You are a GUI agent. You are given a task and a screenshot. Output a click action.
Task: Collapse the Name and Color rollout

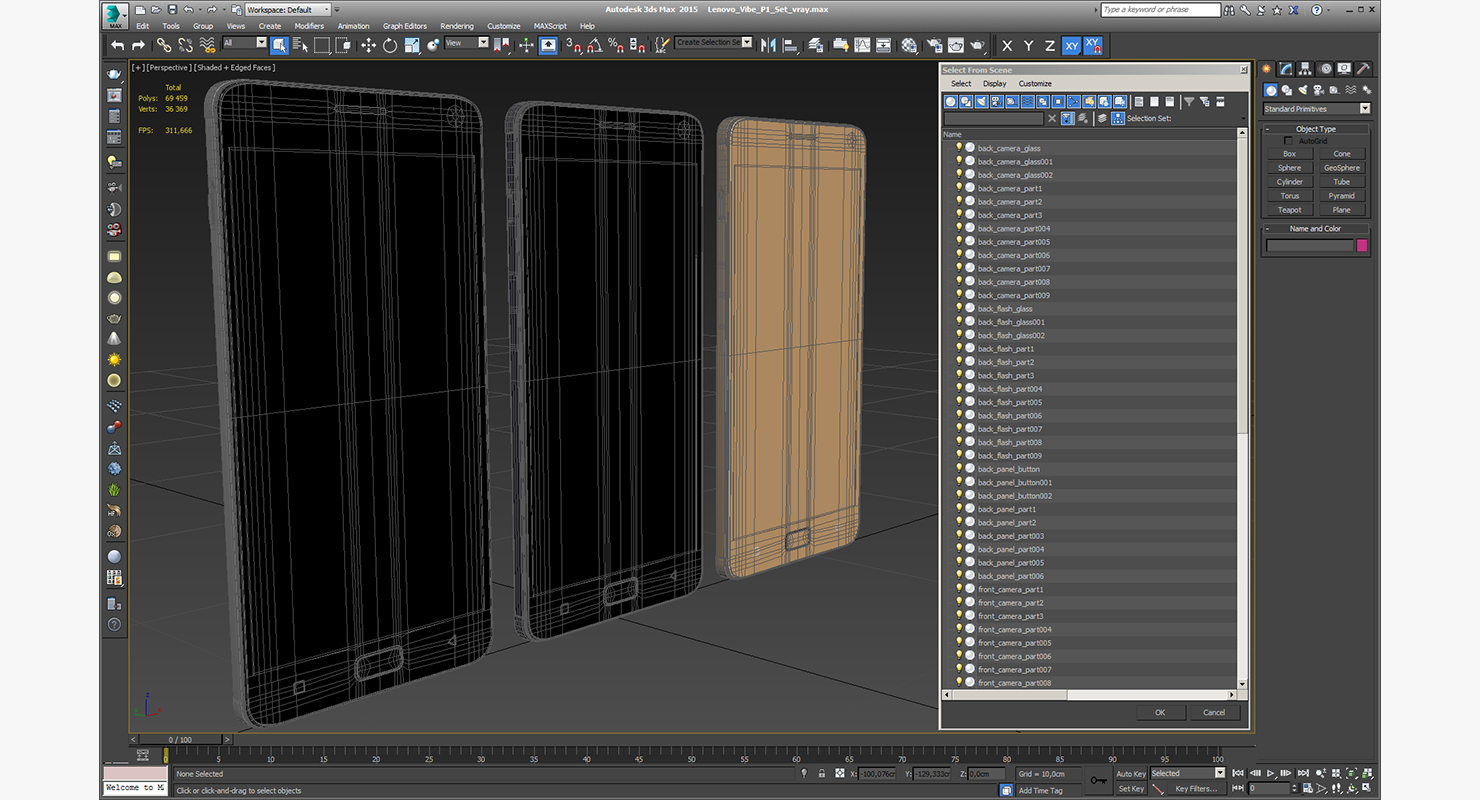click(1315, 229)
